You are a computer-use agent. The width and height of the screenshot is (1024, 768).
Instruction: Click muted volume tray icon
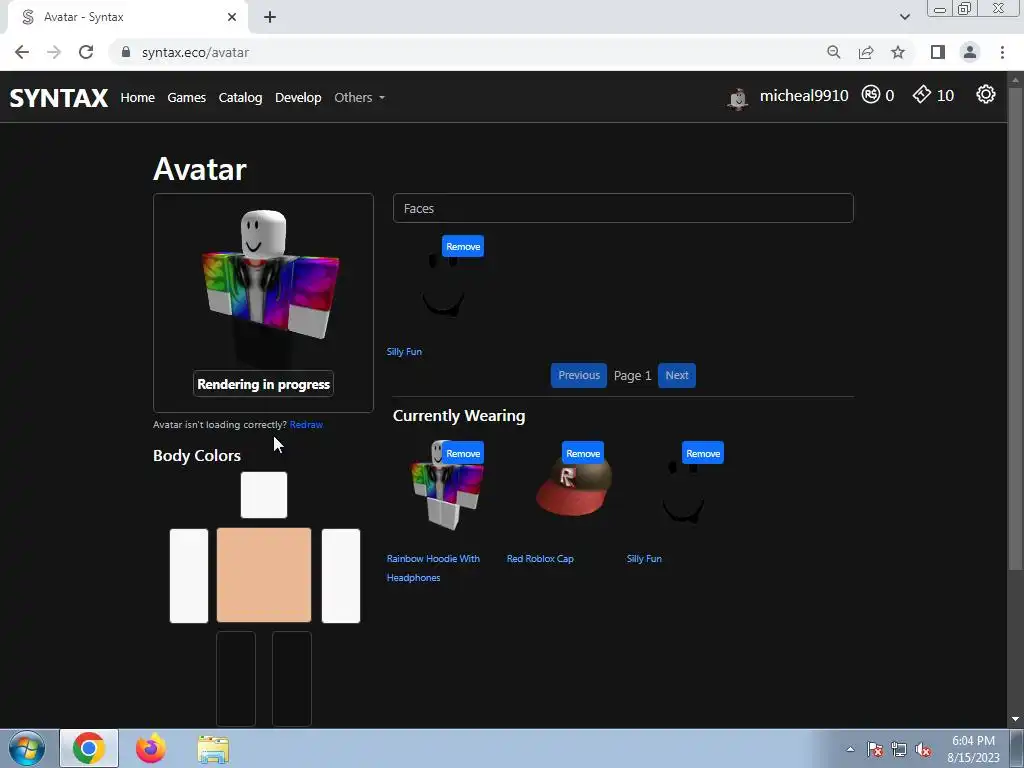[x=923, y=750]
